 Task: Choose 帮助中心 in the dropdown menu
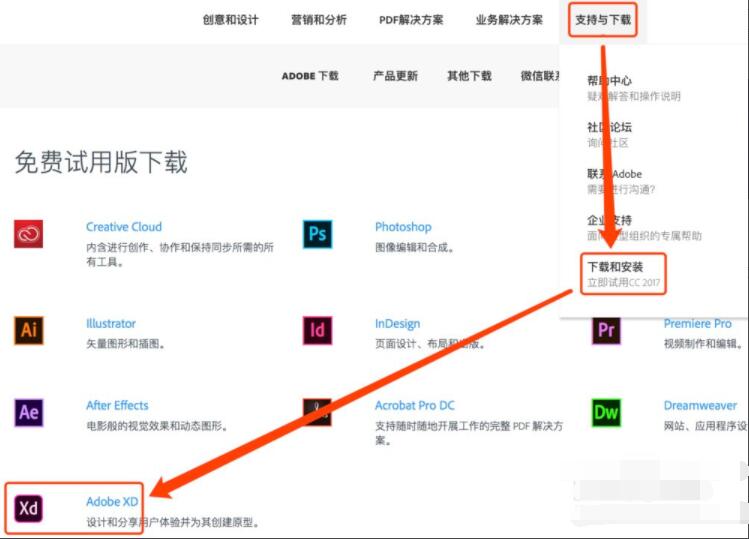(x=610, y=81)
